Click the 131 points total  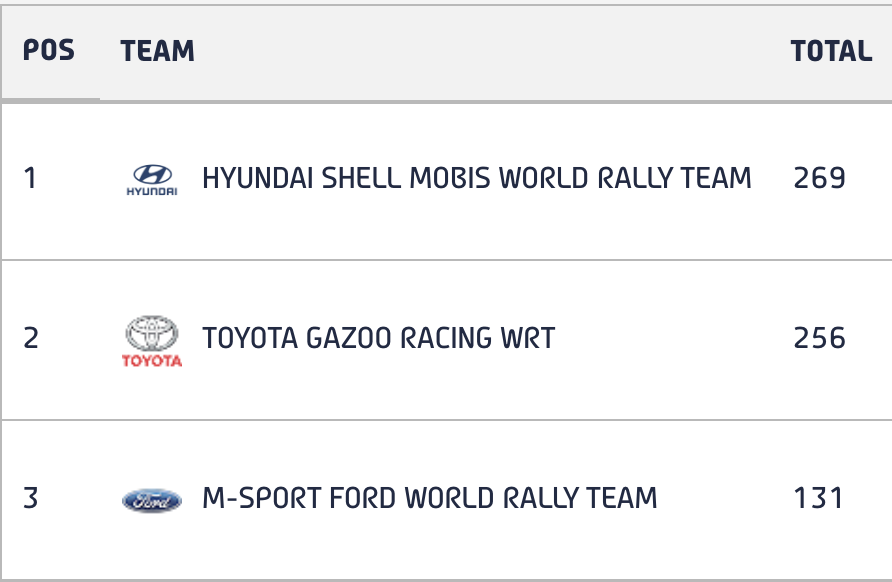818,498
